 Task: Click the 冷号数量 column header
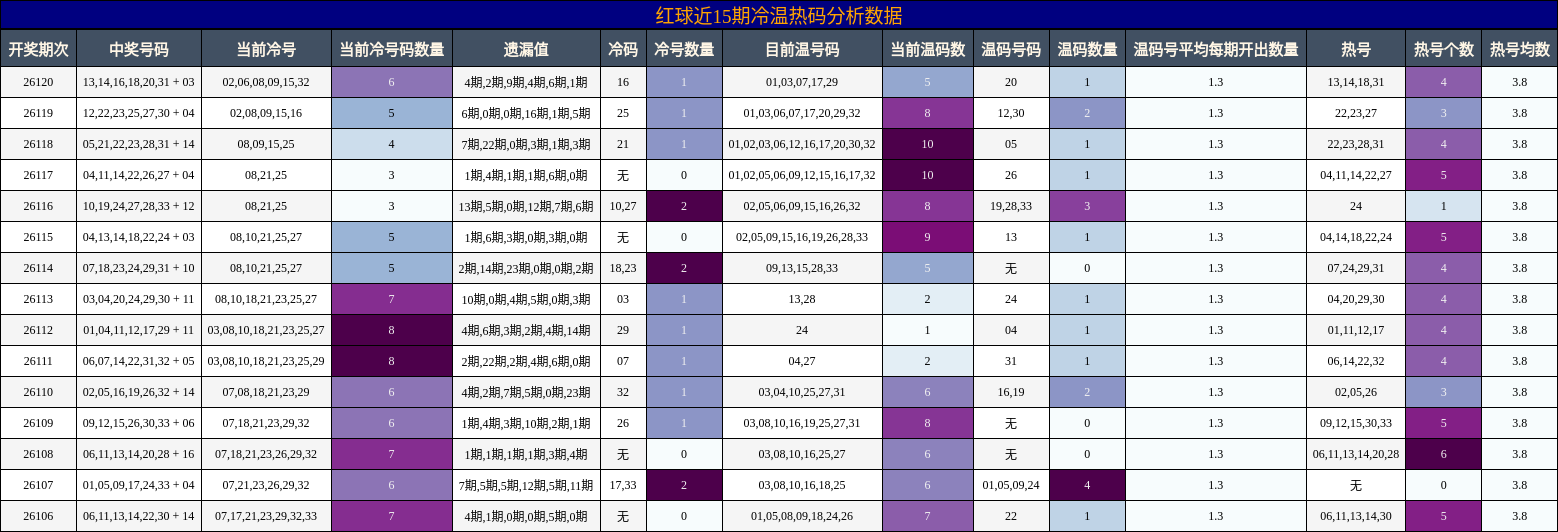(684, 48)
